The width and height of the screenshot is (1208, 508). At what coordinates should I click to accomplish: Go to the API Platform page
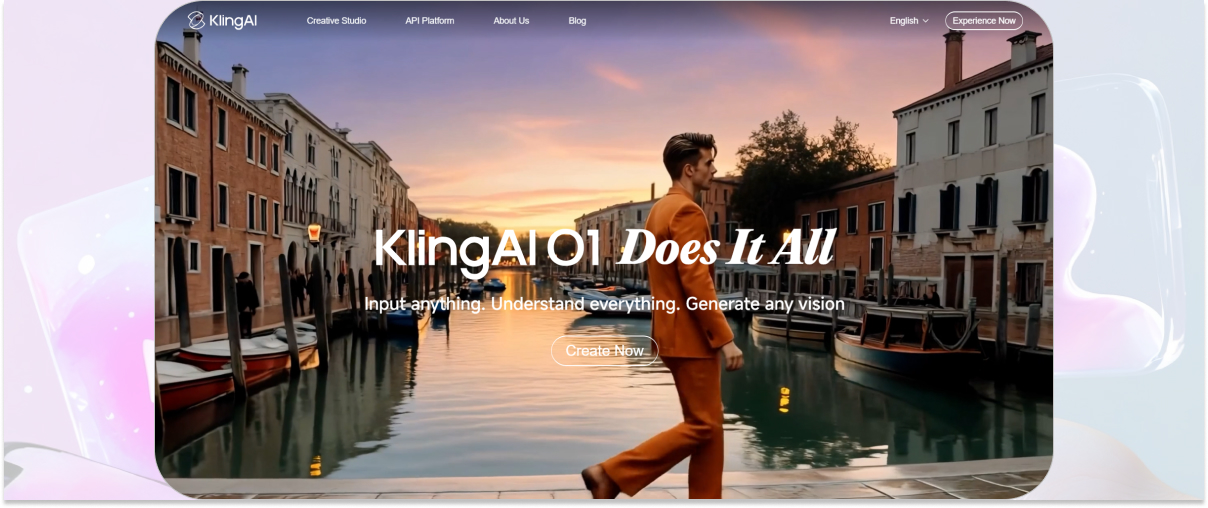click(x=430, y=21)
